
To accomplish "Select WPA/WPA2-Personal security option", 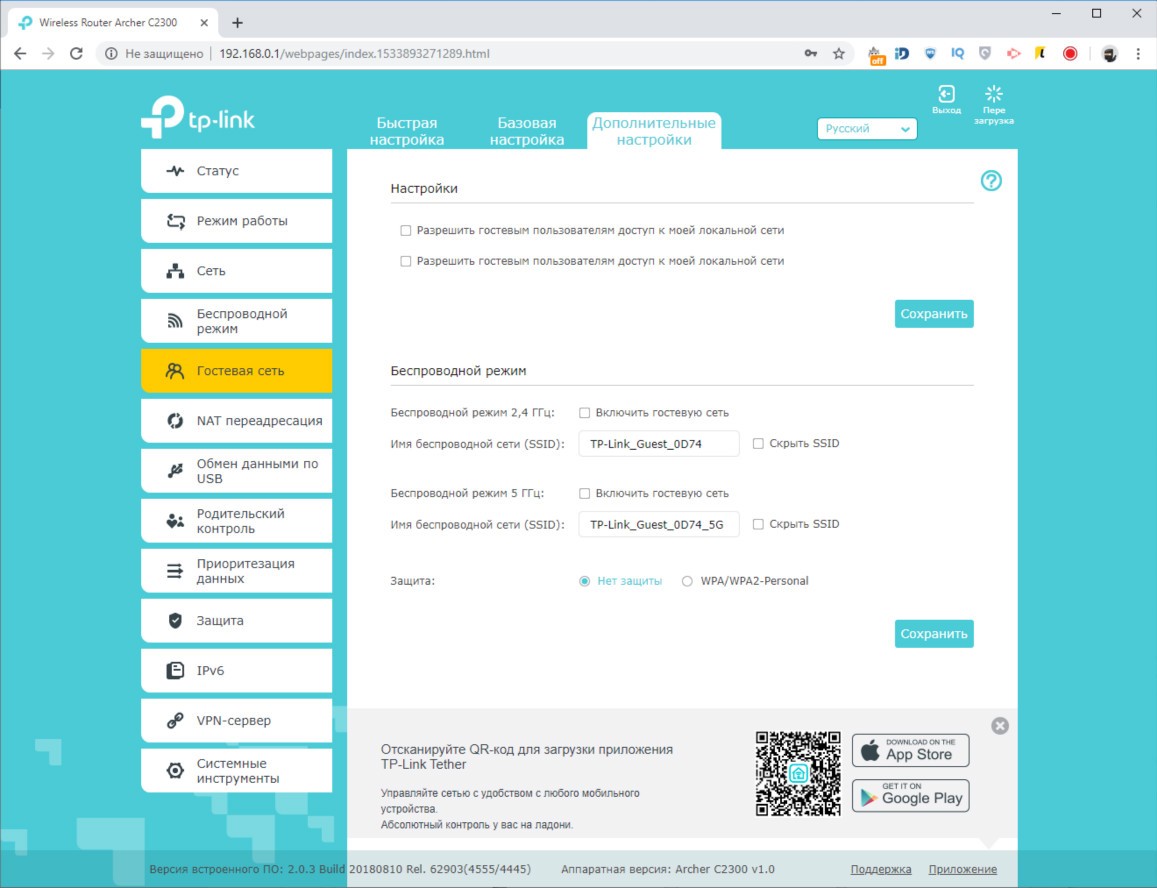I will pyautogui.click(x=687, y=581).
